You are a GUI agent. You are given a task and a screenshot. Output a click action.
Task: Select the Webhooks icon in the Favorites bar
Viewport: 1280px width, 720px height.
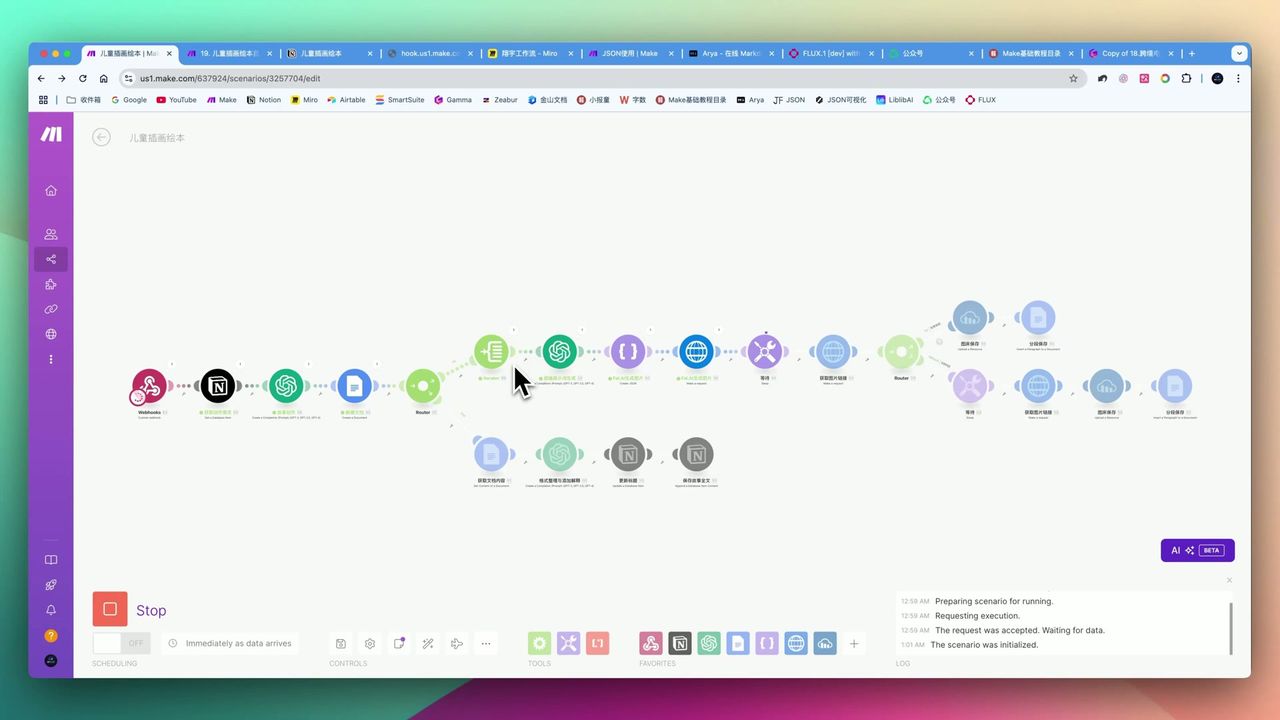(x=650, y=643)
